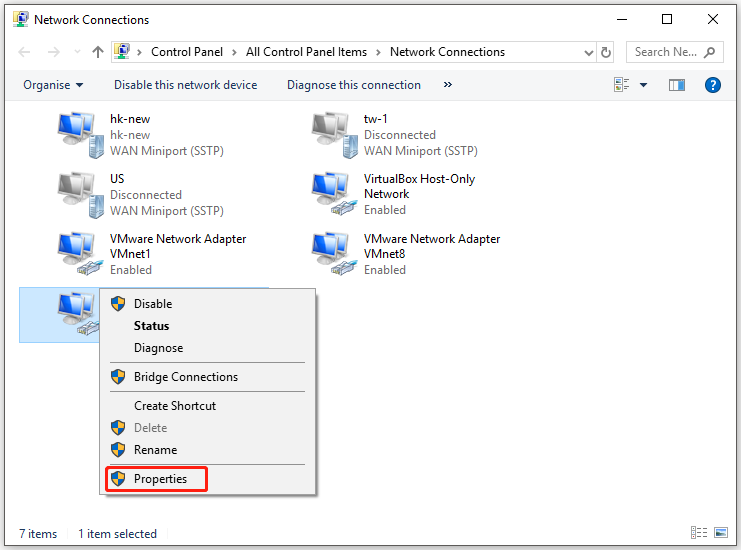741x550 pixels.
Task: Click the shield icon beside Properties
Action: [118, 479]
